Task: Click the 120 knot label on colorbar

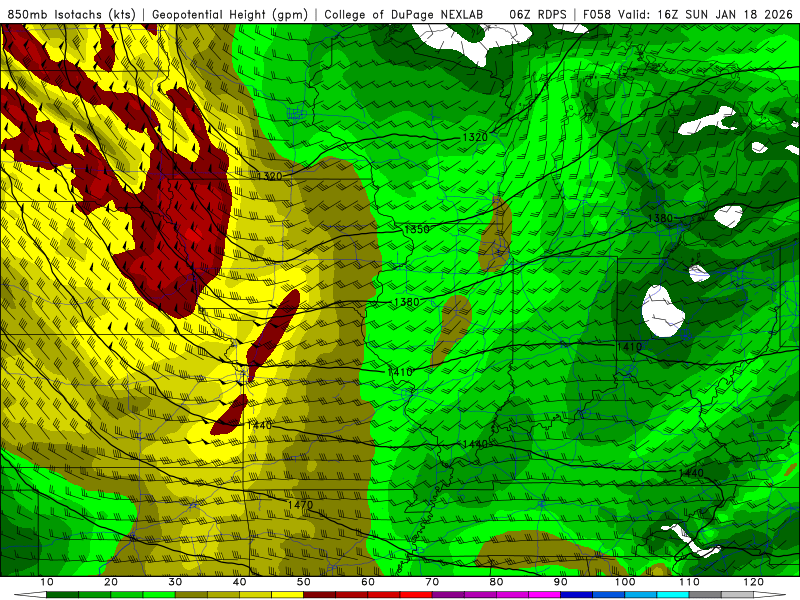Action: pyautogui.click(x=754, y=582)
